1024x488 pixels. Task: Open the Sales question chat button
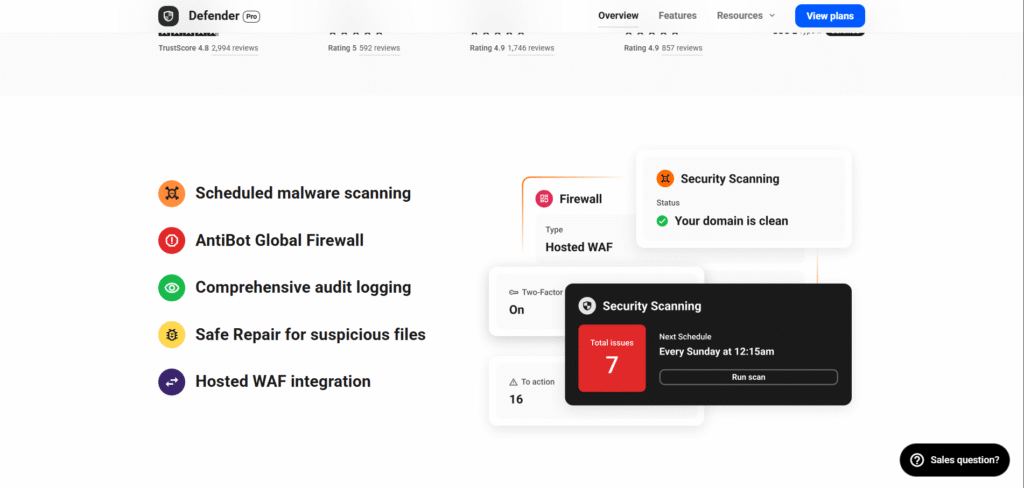pyautogui.click(x=954, y=460)
